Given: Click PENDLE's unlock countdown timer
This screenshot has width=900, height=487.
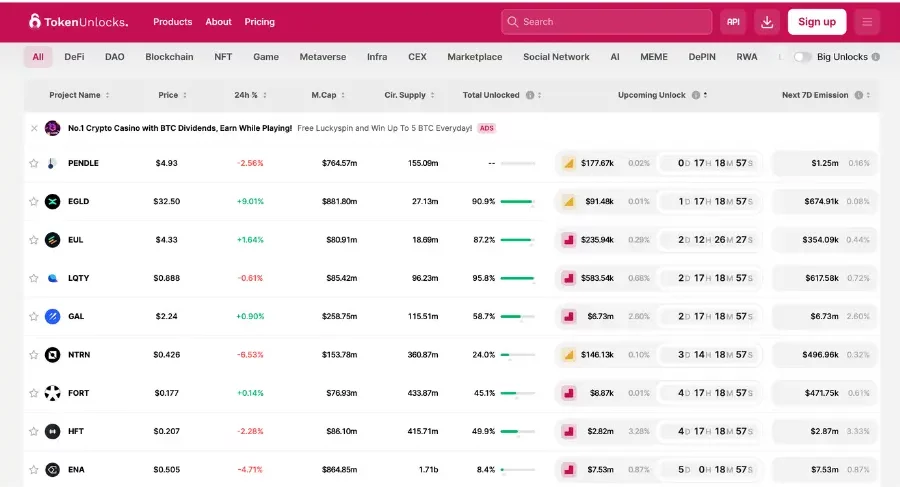Looking at the screenshot, I should pyautogui.click(x=710, y=163).
